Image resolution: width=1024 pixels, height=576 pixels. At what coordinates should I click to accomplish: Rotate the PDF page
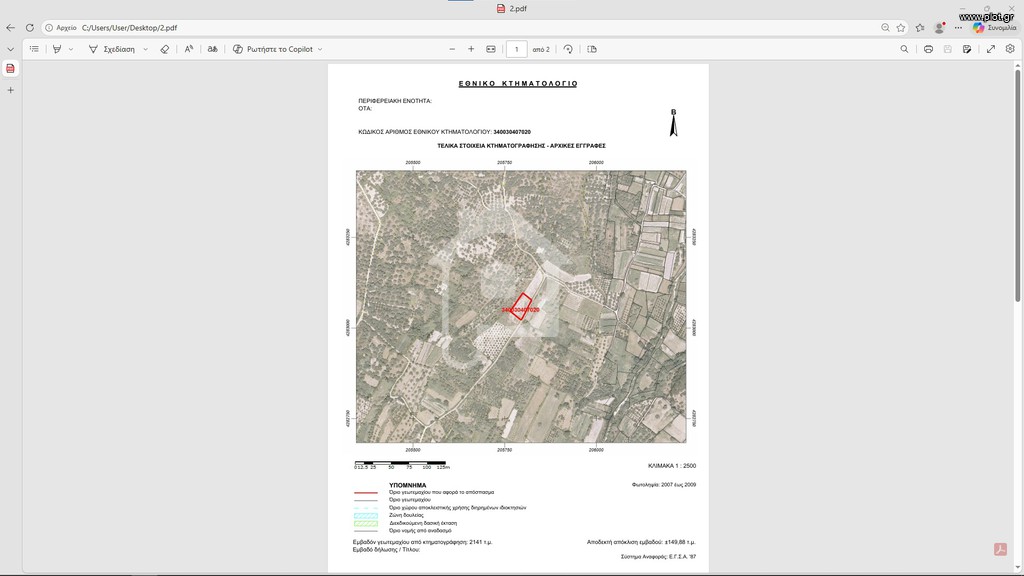click(568, 49)
